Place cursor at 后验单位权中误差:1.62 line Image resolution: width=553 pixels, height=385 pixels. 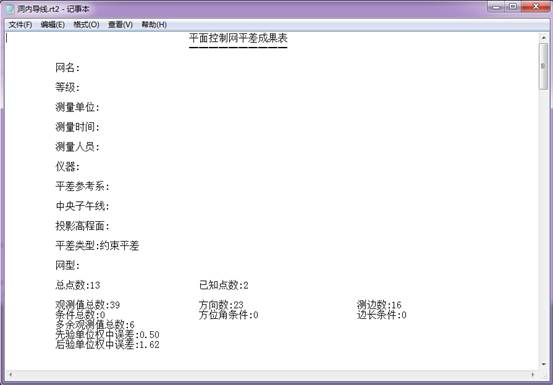107,344
